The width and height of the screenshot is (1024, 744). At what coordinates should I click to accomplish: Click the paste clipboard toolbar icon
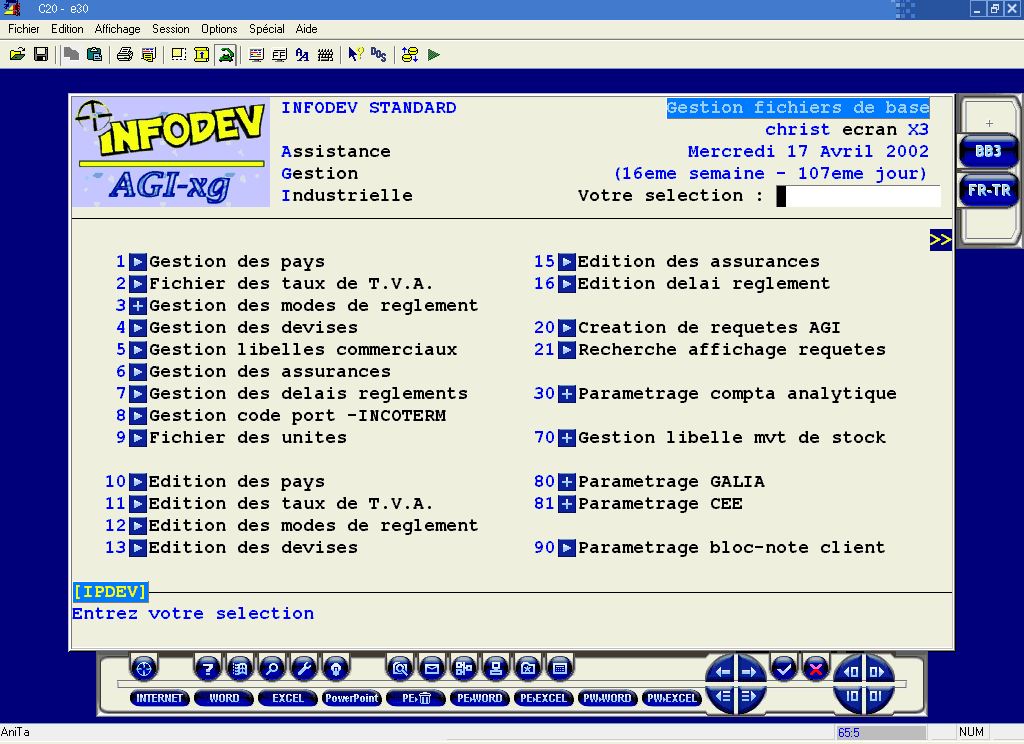pyautogui.click(x=95, y=54)
